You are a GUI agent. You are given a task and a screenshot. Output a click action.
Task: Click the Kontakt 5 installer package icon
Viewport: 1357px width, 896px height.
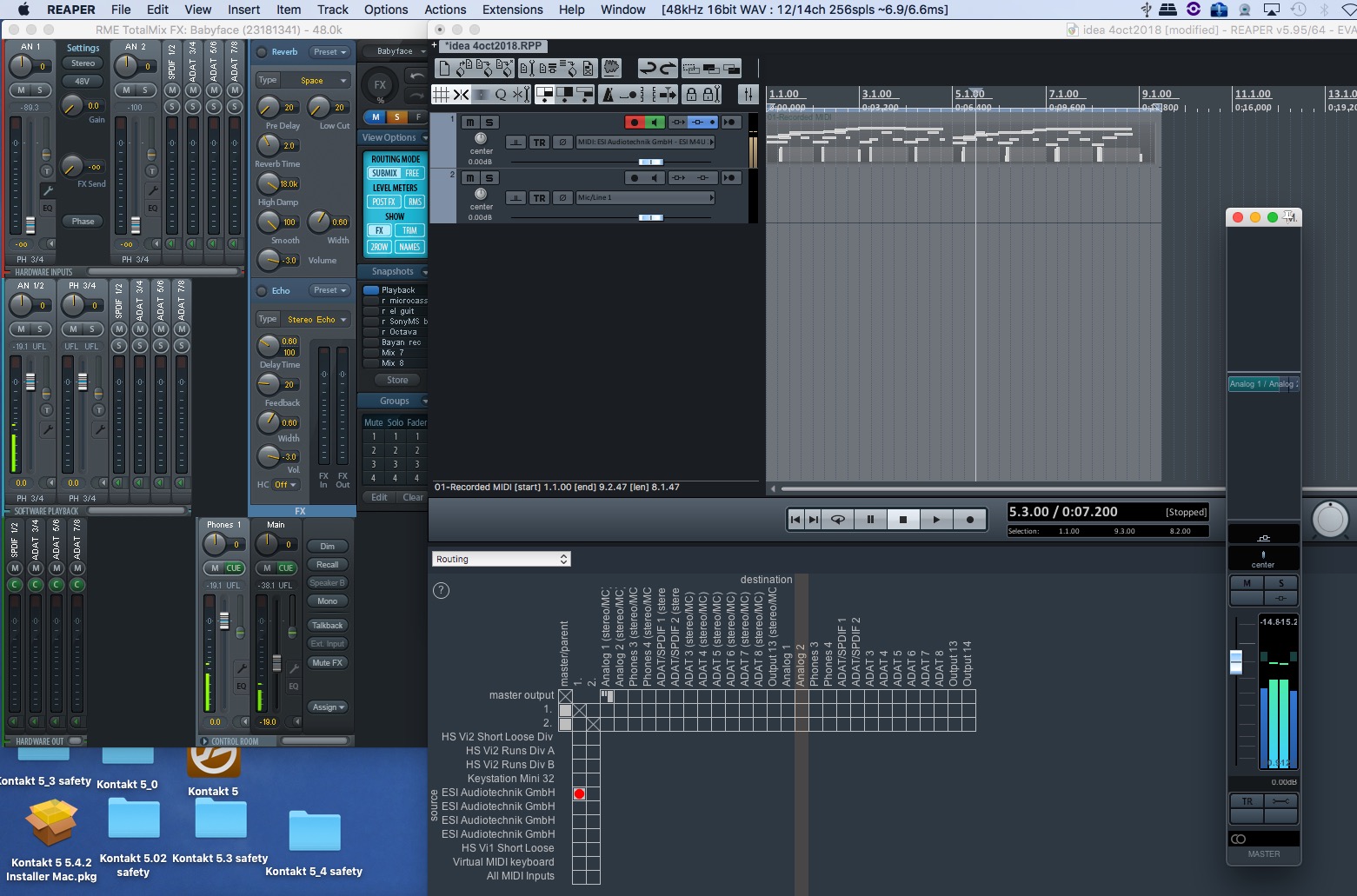pyautogui.click(x=51, y=823)
